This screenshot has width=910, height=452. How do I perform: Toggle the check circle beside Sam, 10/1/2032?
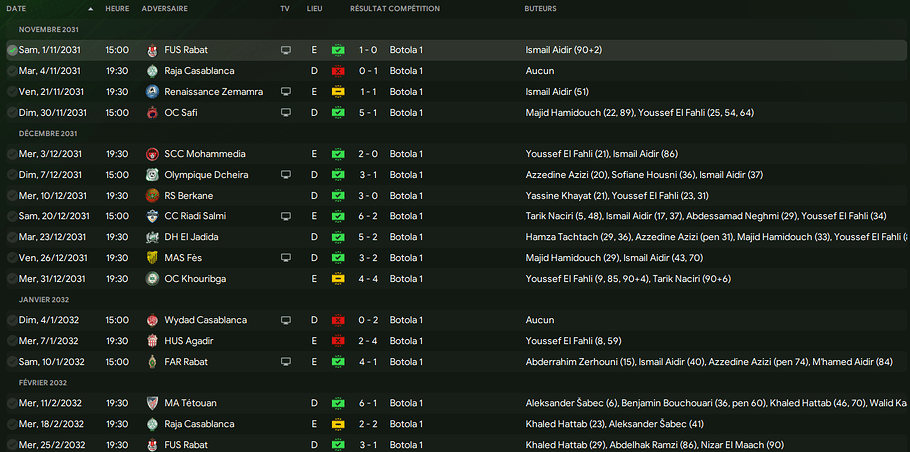12,362
